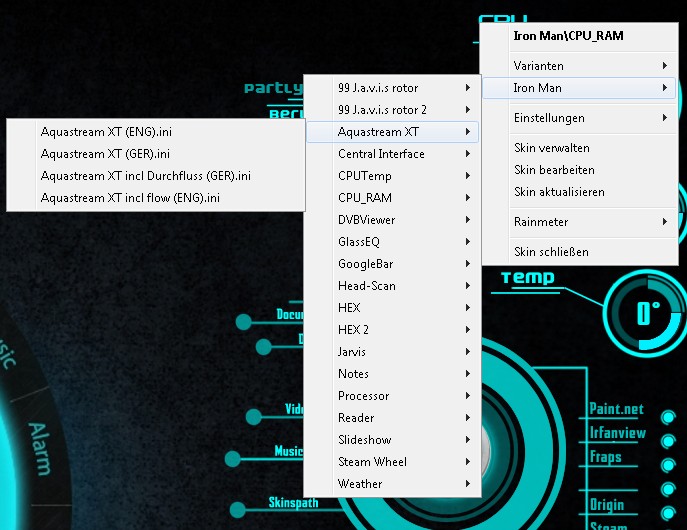Image resolution: width=687 pixels, height=530 pixels.
Task: Open the Skinspath shortcut label
Action: pos(293,502)
